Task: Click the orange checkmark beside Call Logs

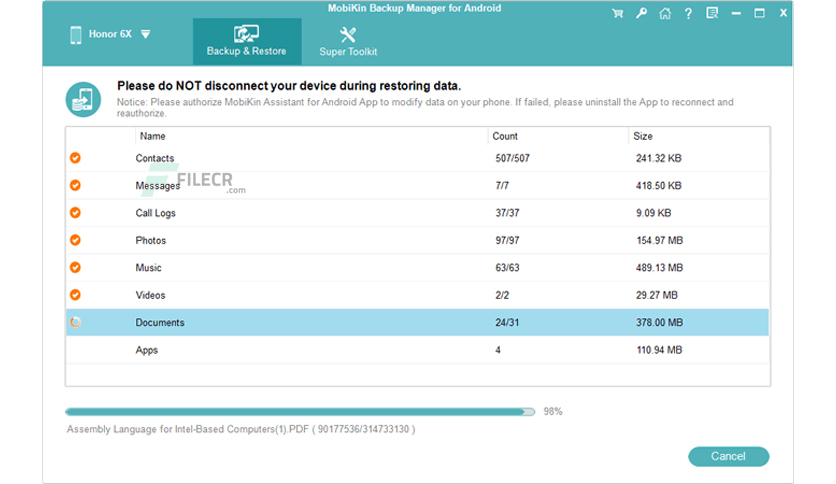Action: click(75, 213)
